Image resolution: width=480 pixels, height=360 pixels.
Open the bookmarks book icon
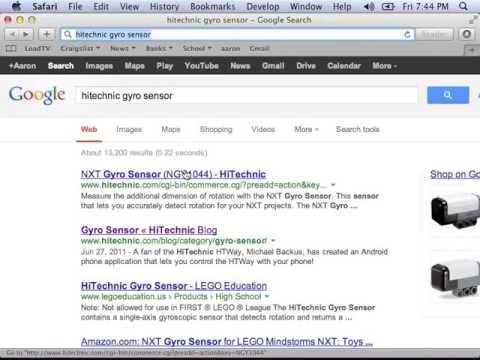tap(11, 49)
